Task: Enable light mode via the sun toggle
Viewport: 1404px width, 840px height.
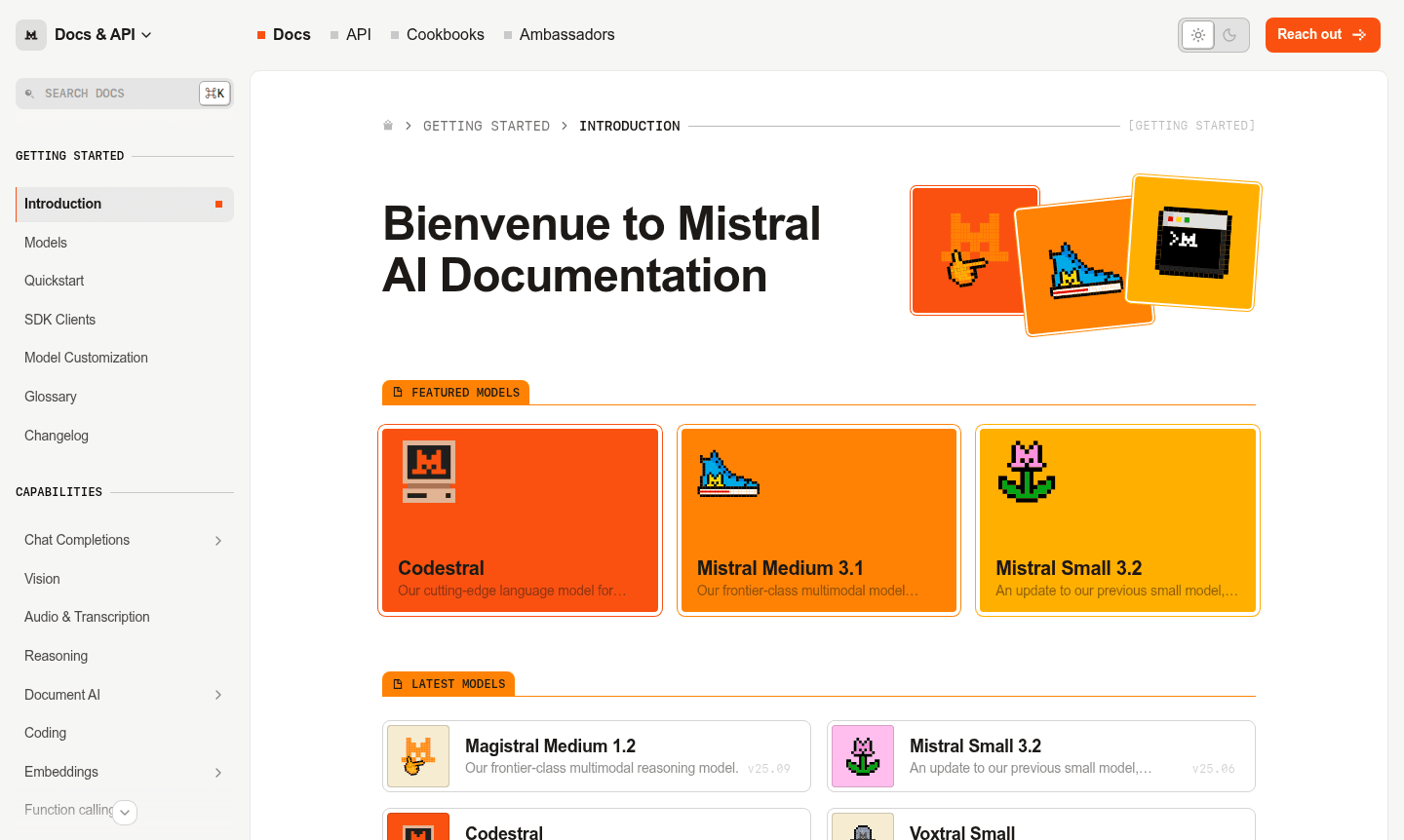Action: [1197, 34]
